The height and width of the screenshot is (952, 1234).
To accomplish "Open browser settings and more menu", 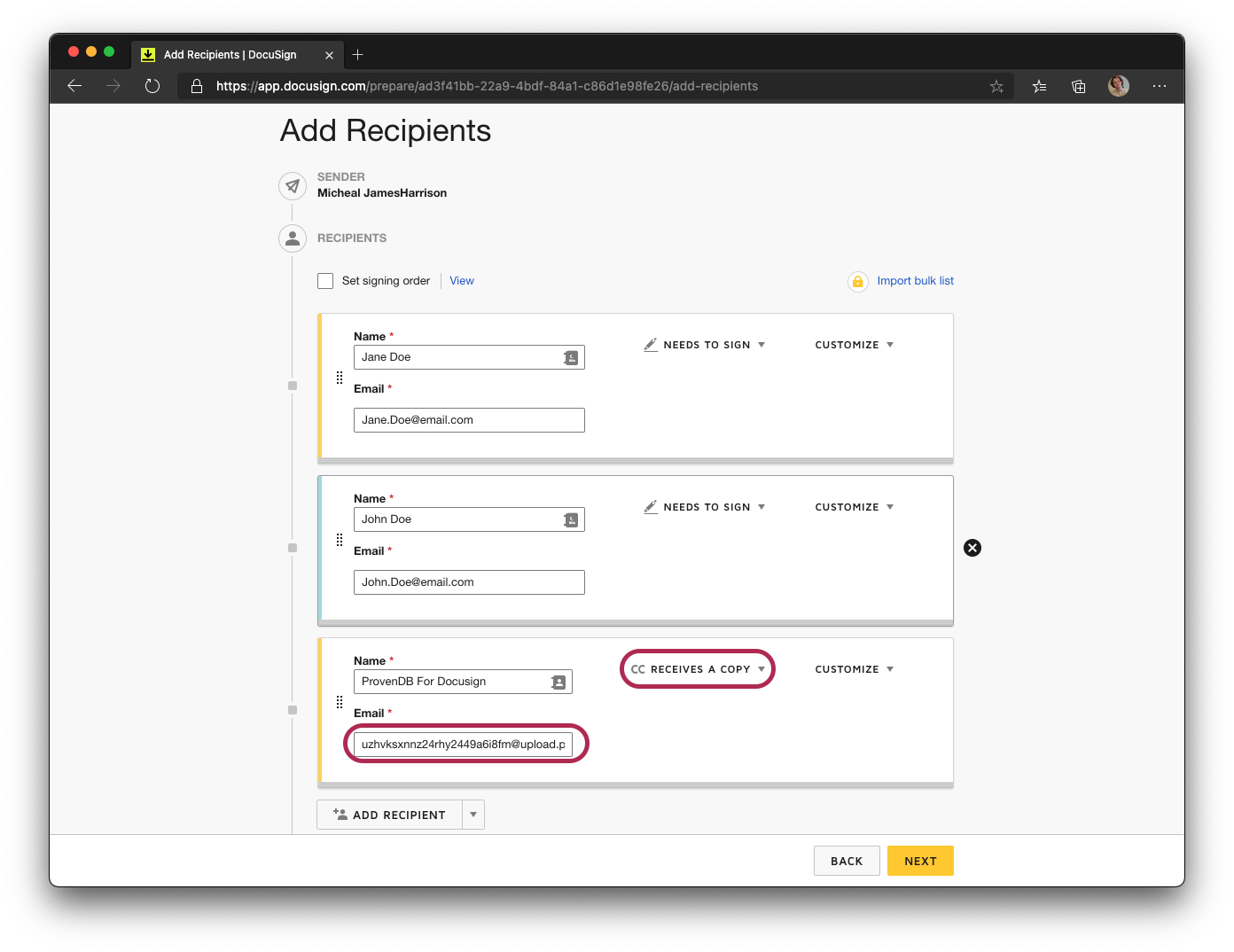I will click(1160, 86).
